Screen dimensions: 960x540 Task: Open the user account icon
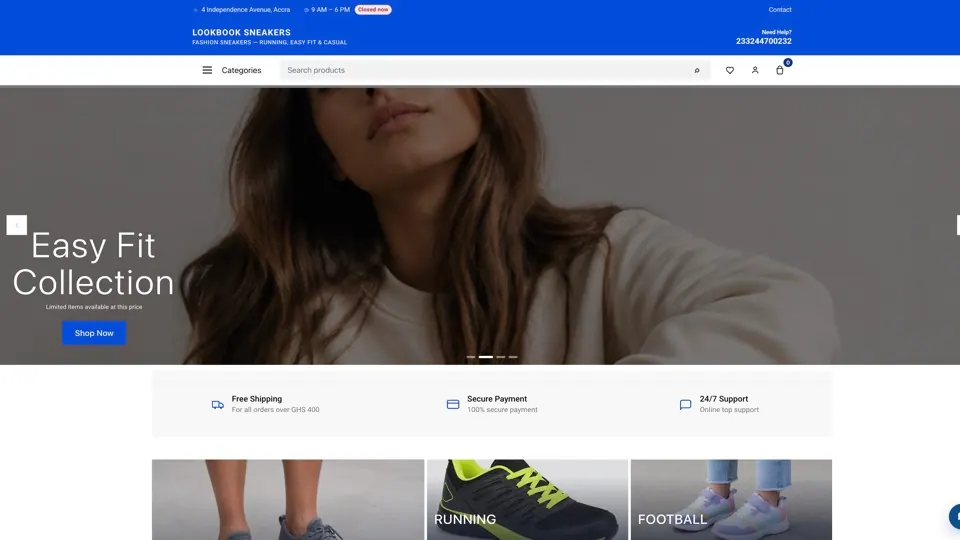coord(755,70)
